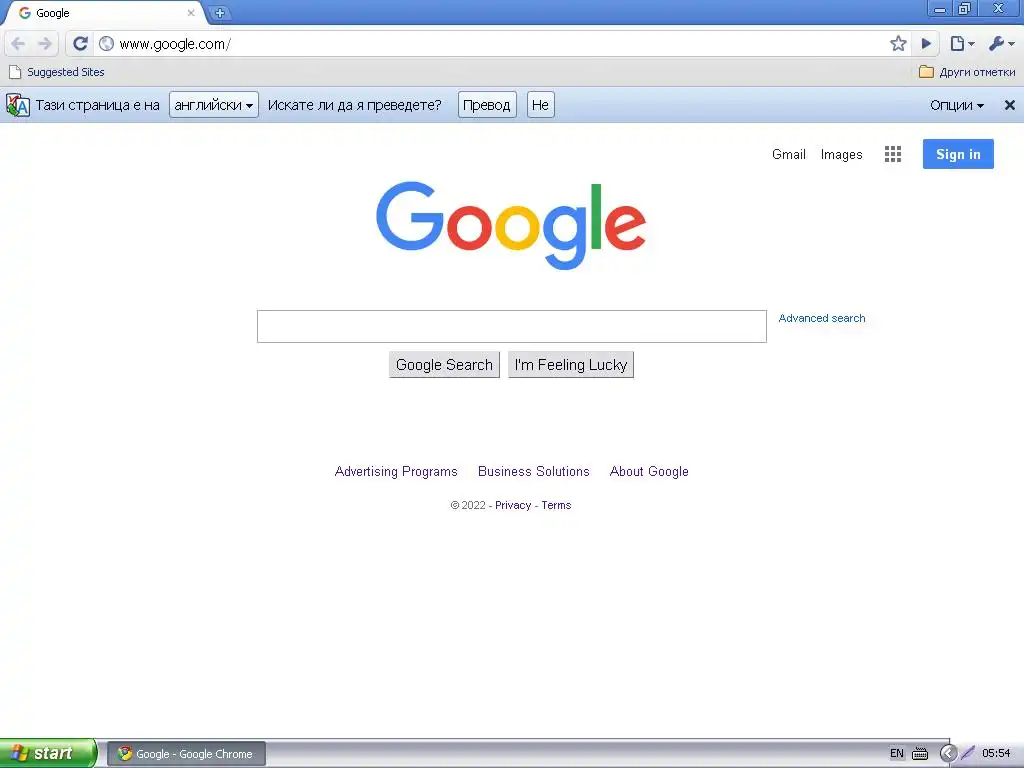
Task: Open the Suggested Sites bookmark
Action: click(57, 72)
